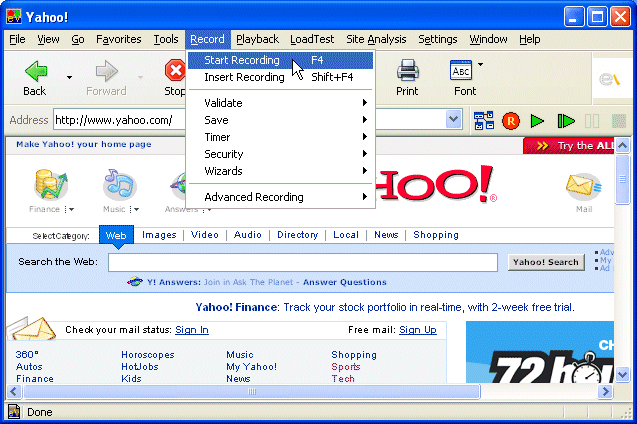The image size is (637, 424).
Task: Click the Search the Web text box
Action: (x=303, y=262)
